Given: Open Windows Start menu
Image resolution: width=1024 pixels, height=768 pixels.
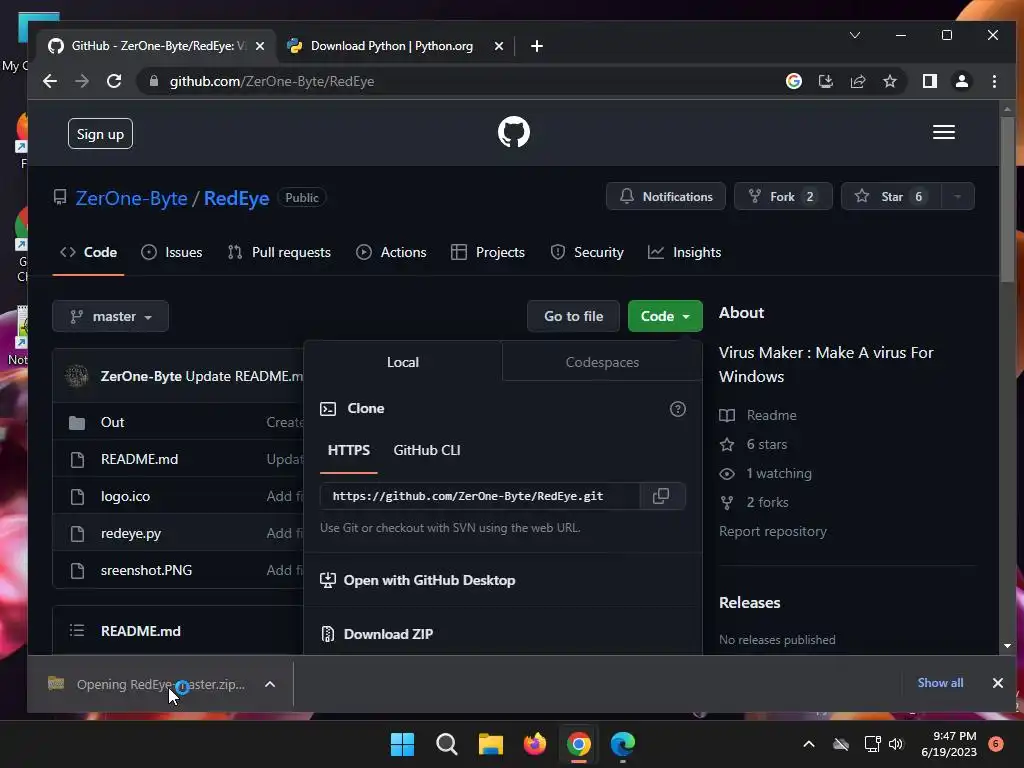Looking at the screenshot, I should (402, 744).
